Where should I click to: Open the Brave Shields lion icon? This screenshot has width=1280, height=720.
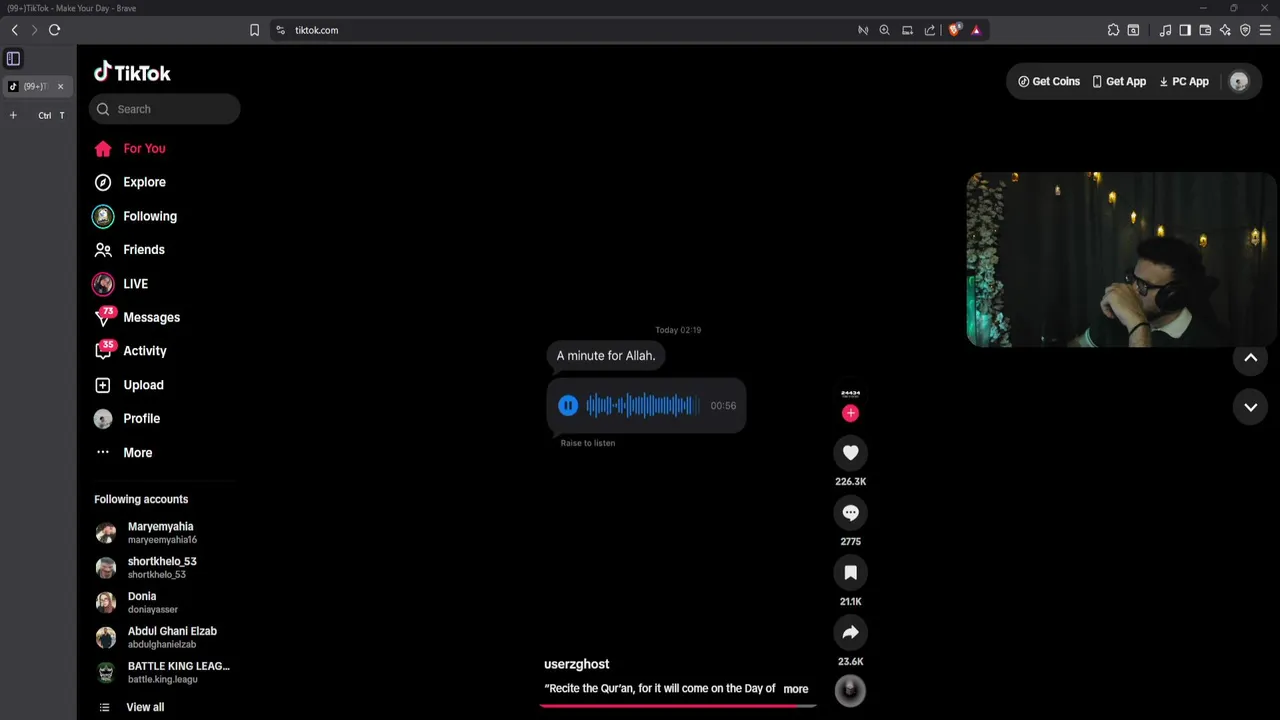coord(954,30)
